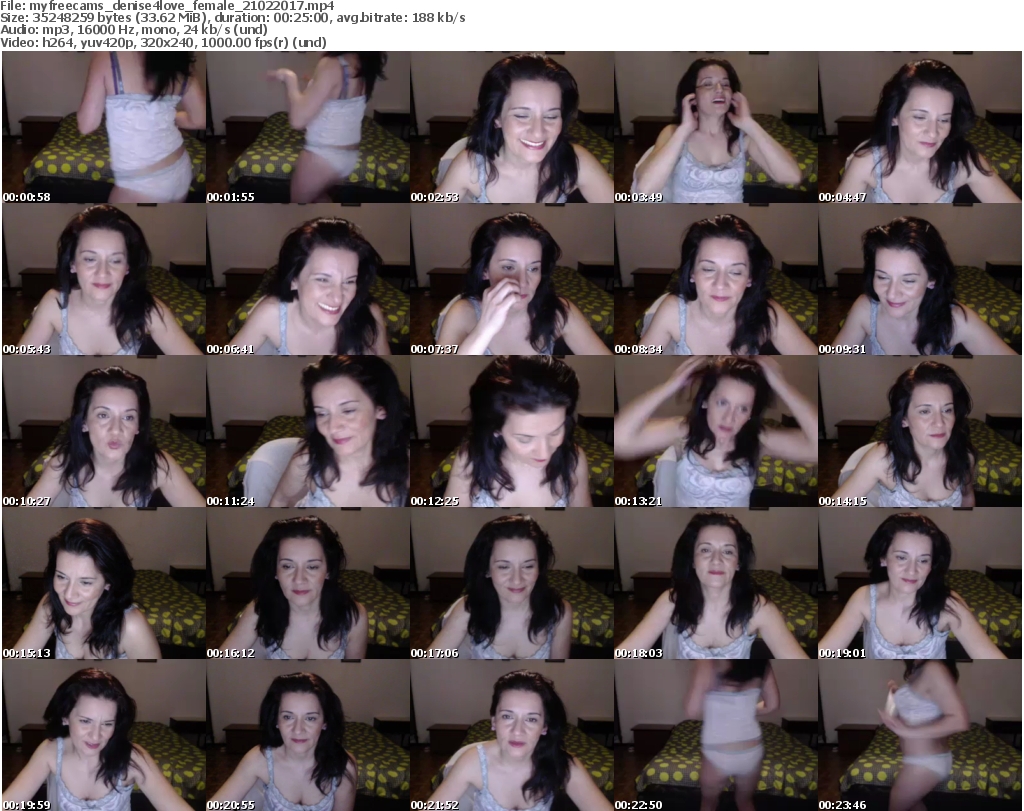1024x811 pixels.
Task: Click the 'Video: h264, yuv420p' line
Action: pos(163,42)
